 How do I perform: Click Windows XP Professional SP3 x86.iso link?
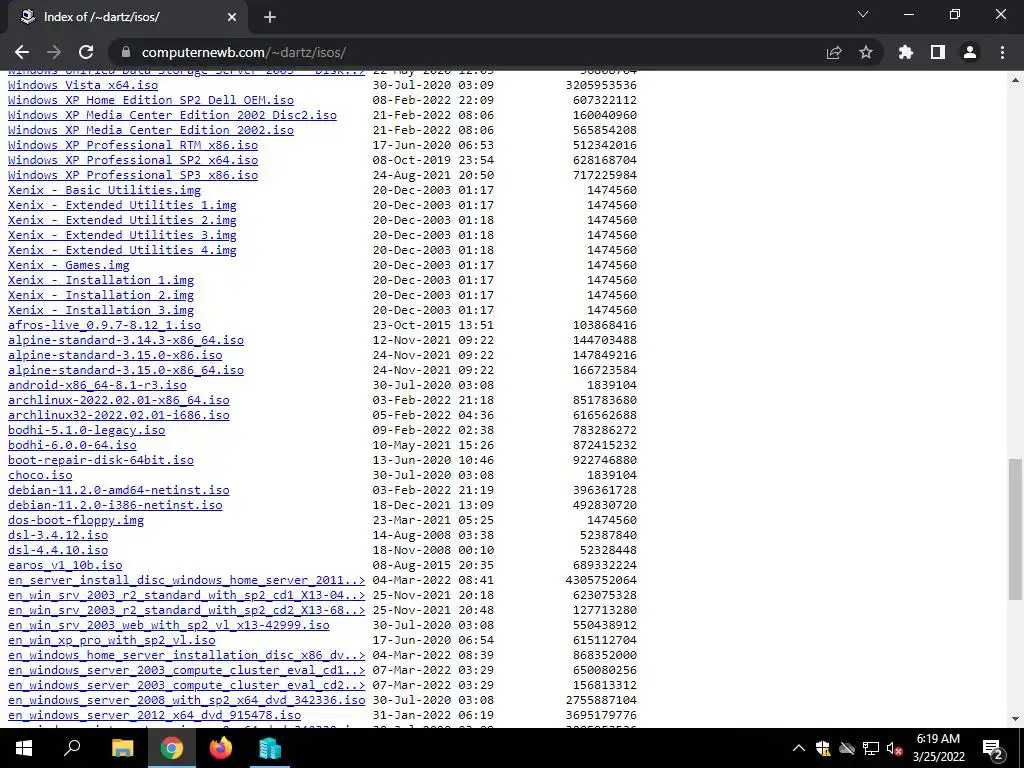click(133, 175)
